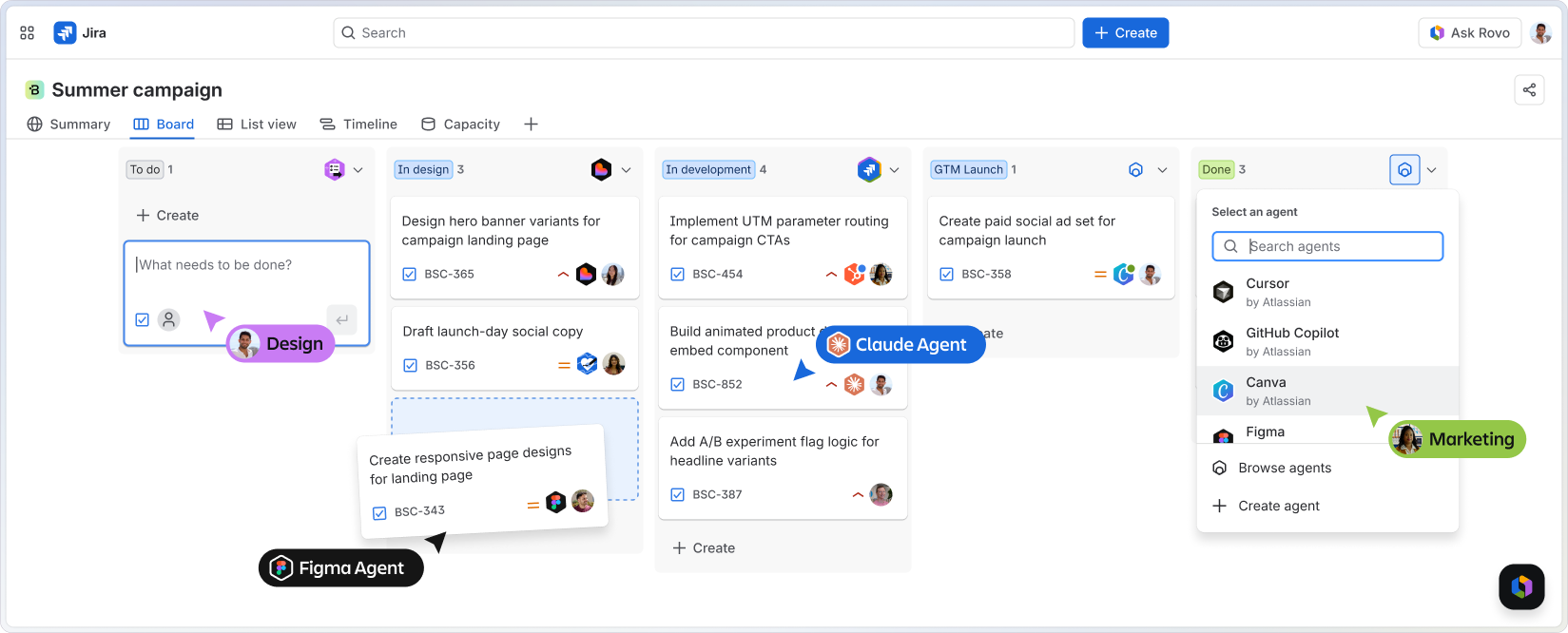Click Create in the To do column
Viewport: 1568px width, 633px height.
(167, 216)
